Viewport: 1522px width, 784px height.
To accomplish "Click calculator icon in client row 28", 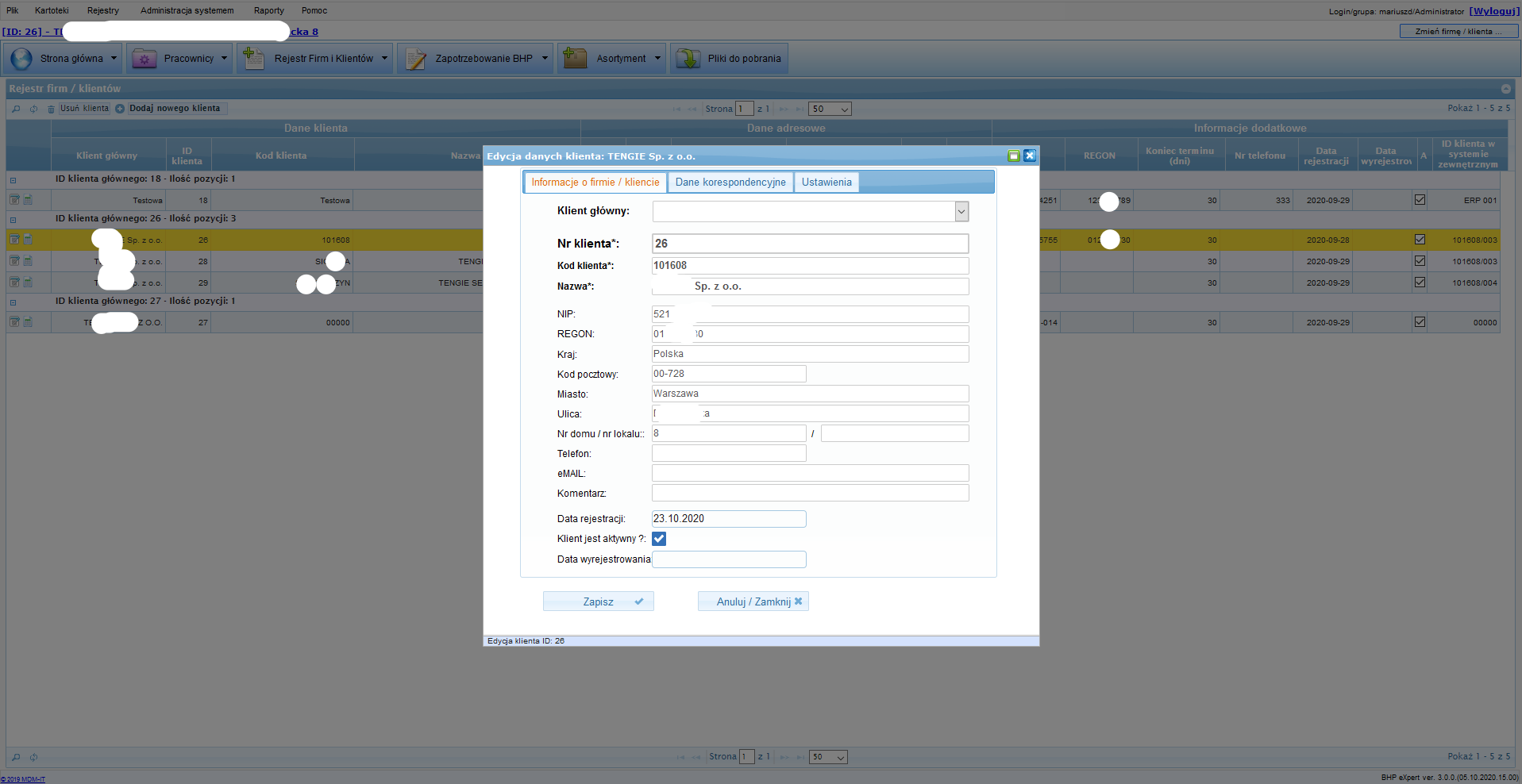I will pos(28,261).
